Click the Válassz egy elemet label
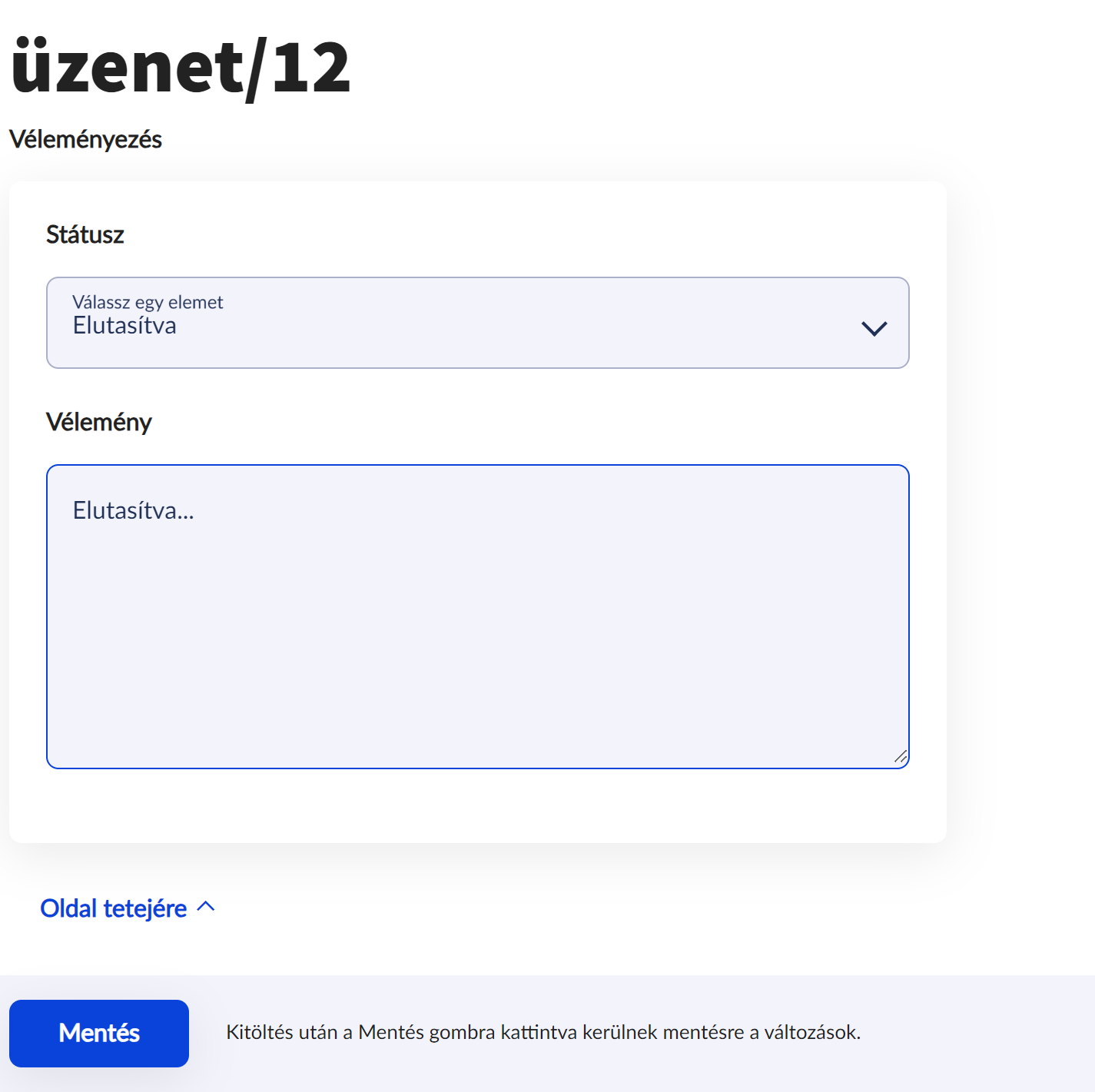 (148, 302)
